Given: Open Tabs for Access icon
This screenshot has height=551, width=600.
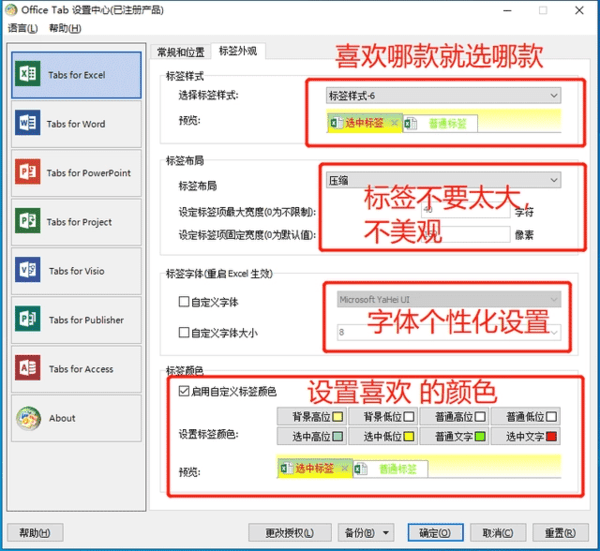Looking at the screenshot, I should tap(28, 368).
